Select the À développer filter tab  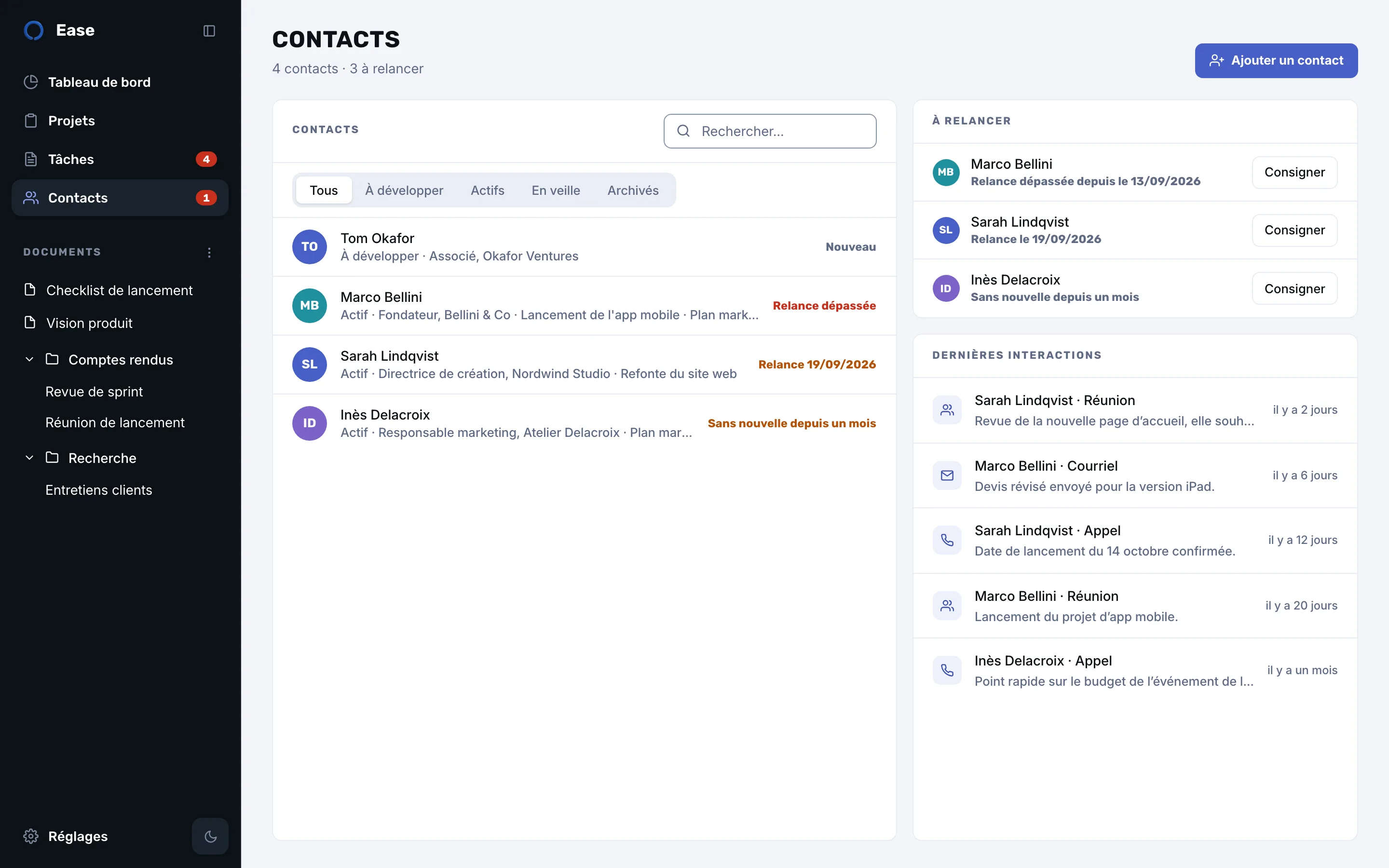point(404,190)
